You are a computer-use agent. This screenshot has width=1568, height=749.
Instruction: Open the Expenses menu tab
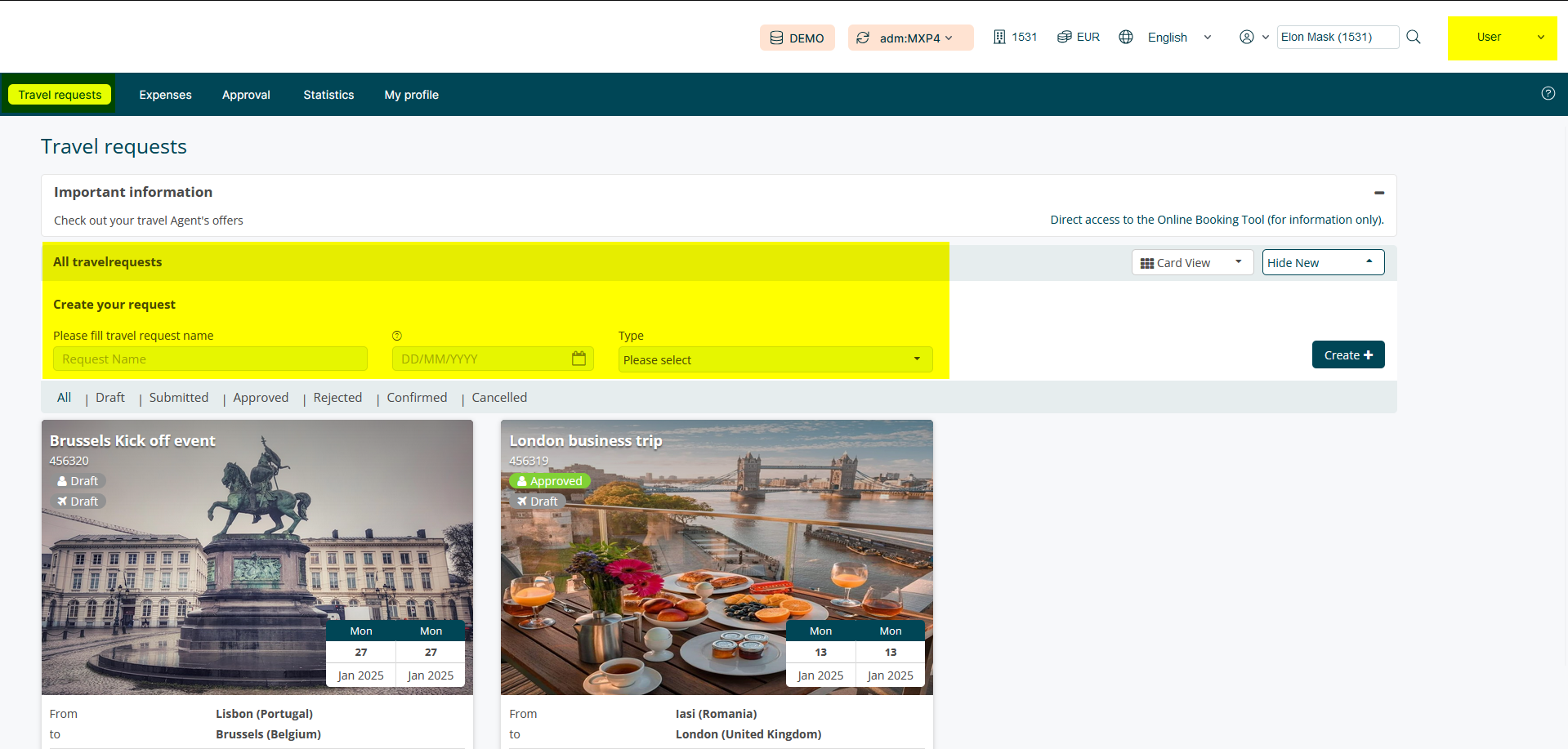[165, 95]
